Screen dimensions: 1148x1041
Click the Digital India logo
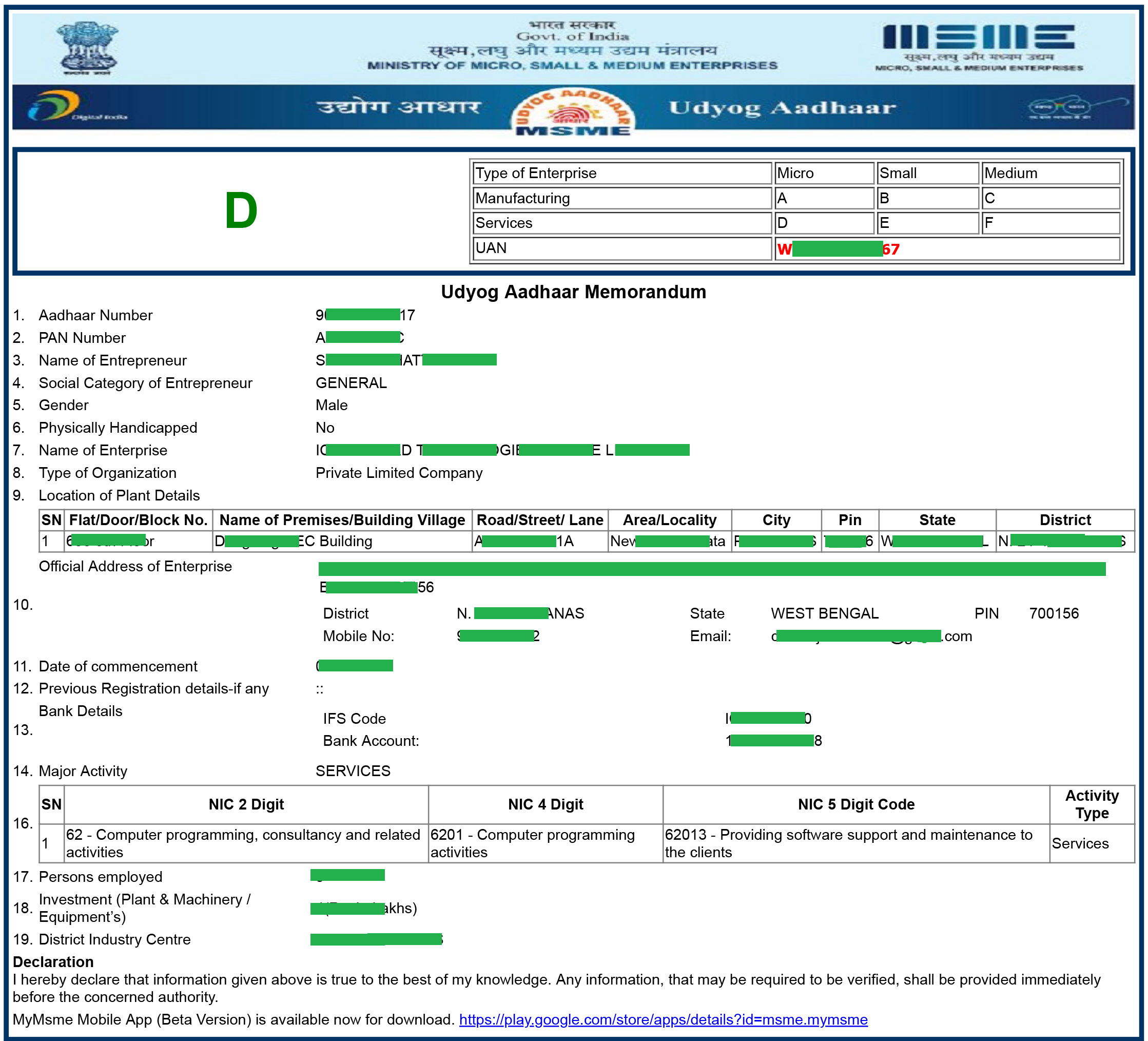(x=77, y=106)
